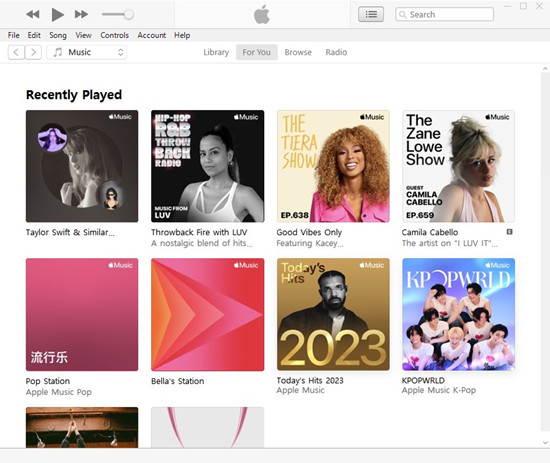Click the Taylor Swift & Similar... title

70,232
